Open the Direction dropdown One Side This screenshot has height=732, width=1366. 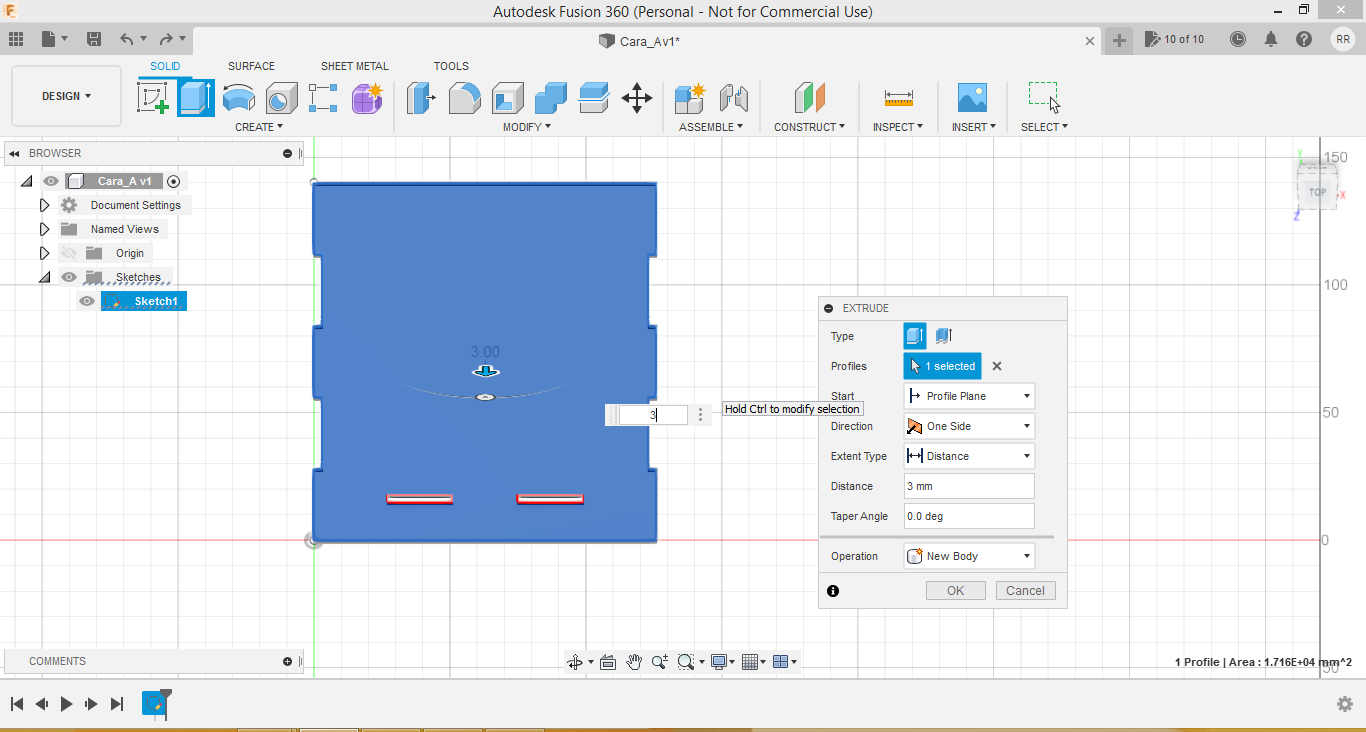pos(969,426)
